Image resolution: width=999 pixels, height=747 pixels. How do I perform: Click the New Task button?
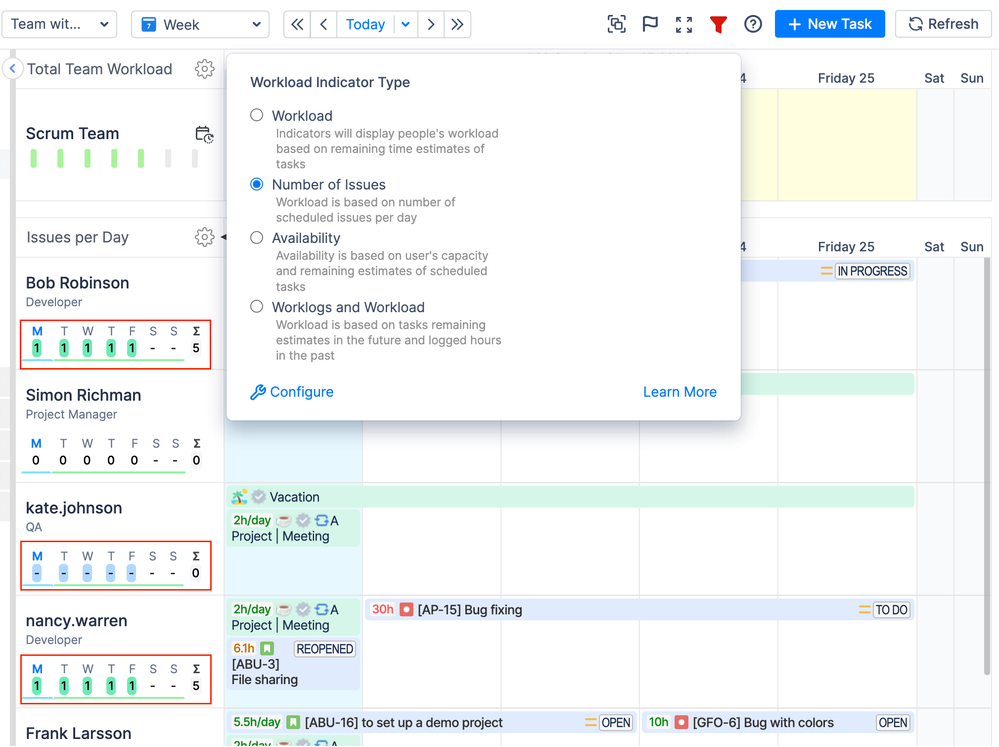pyautogui.click(x=830, y=24)
